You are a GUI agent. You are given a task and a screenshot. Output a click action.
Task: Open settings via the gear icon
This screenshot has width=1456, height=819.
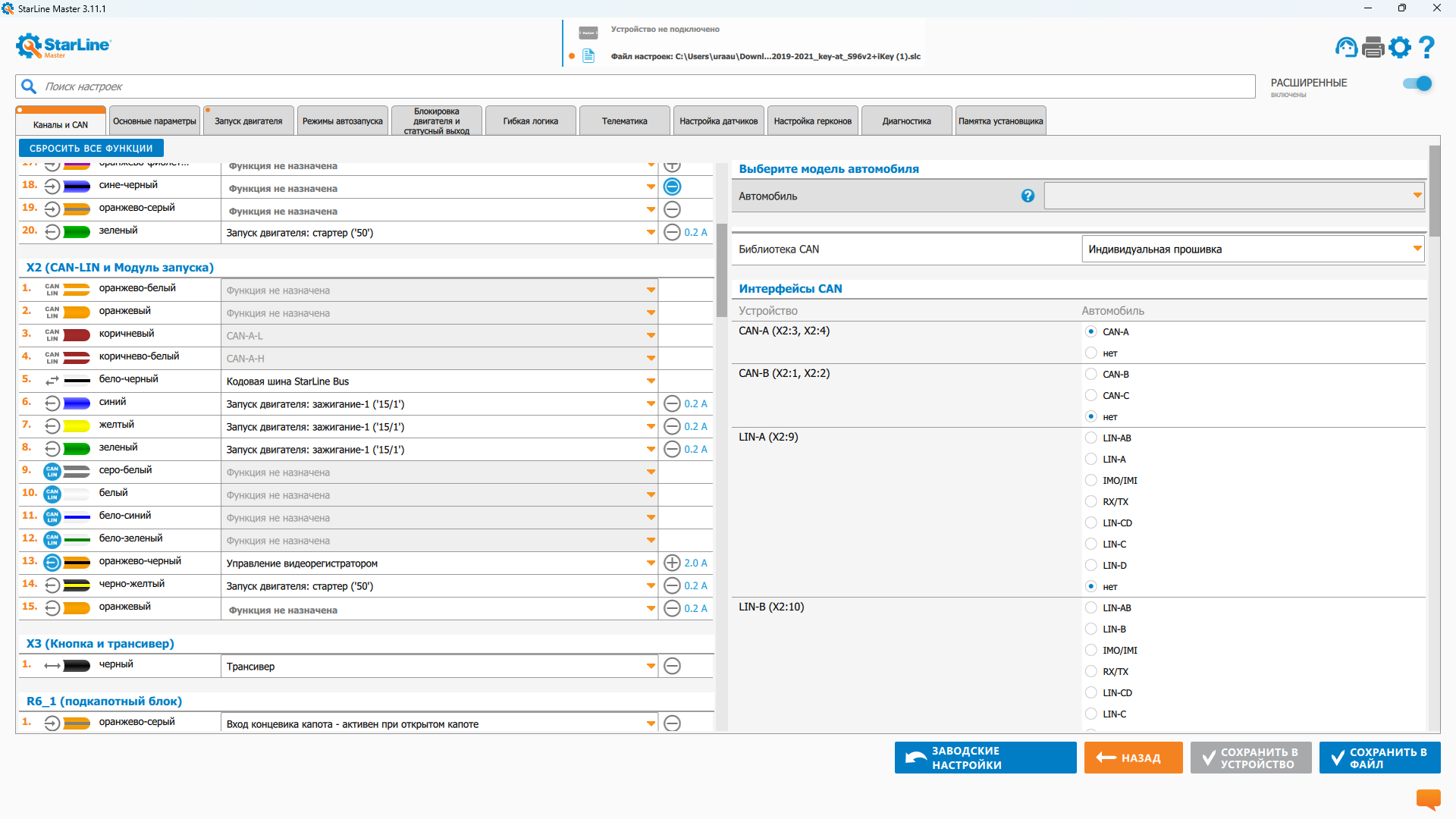(1400, 47)
